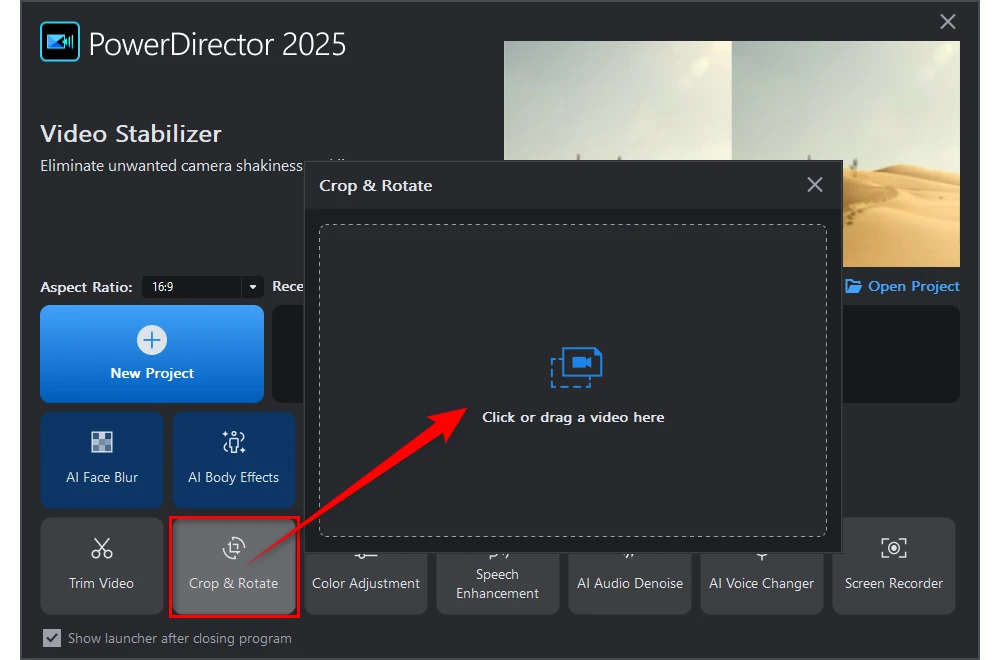Close the Crop & Rotate dialog
Screen dimensions: 1000x660
(x=814, y=185)
